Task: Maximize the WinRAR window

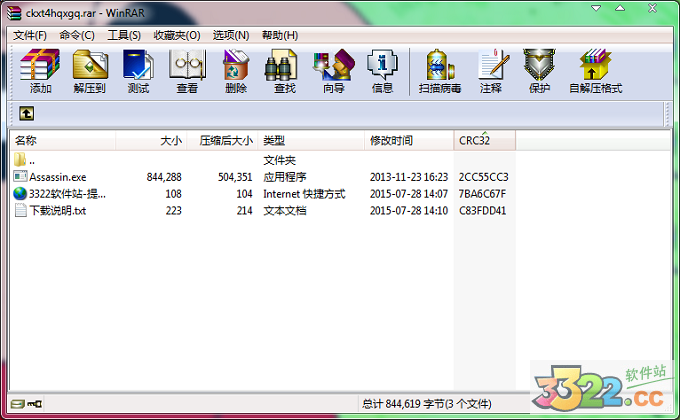Action: tap(620, 8)
